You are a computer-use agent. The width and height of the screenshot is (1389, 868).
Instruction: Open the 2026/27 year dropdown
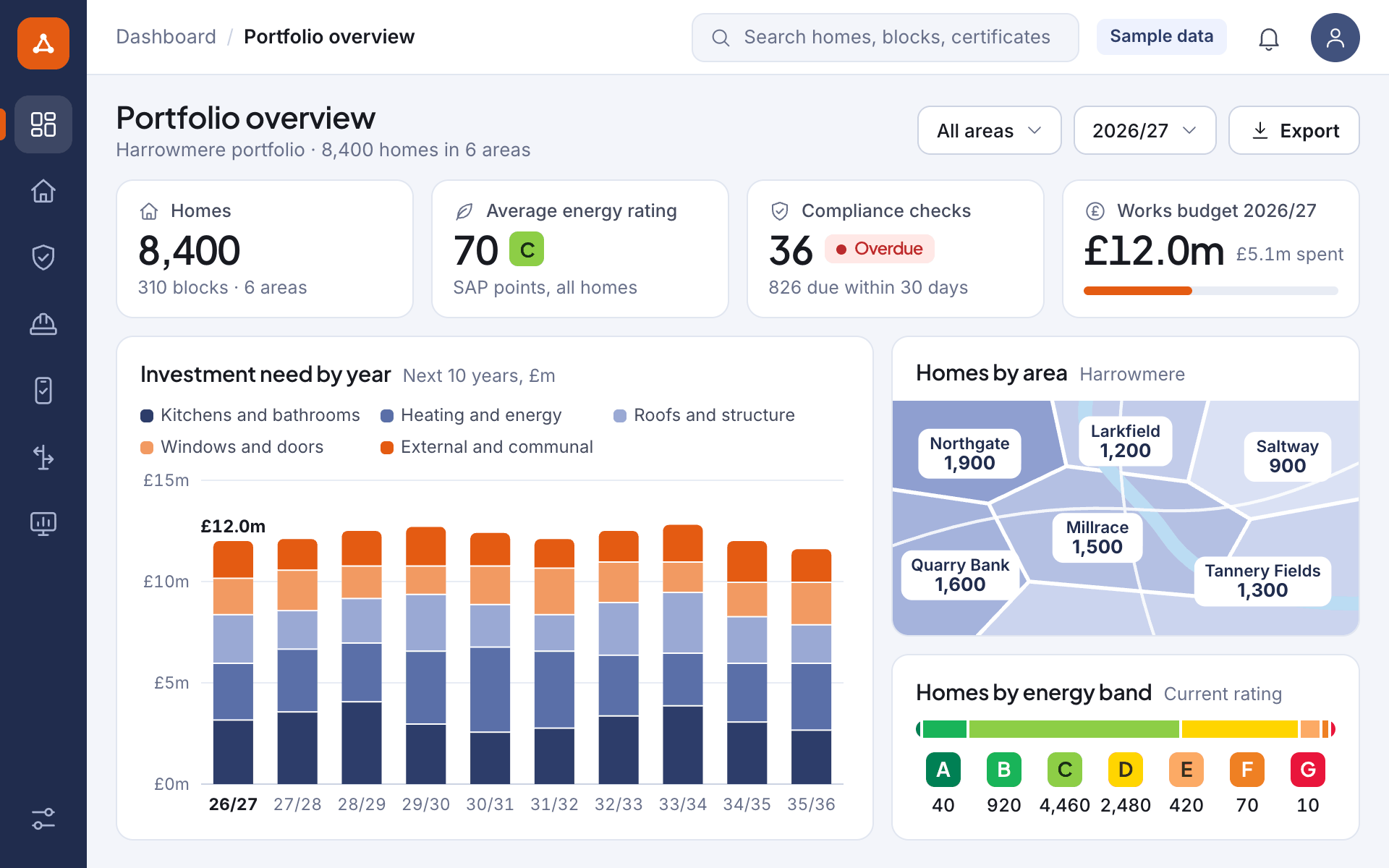tap(1144, 130)
